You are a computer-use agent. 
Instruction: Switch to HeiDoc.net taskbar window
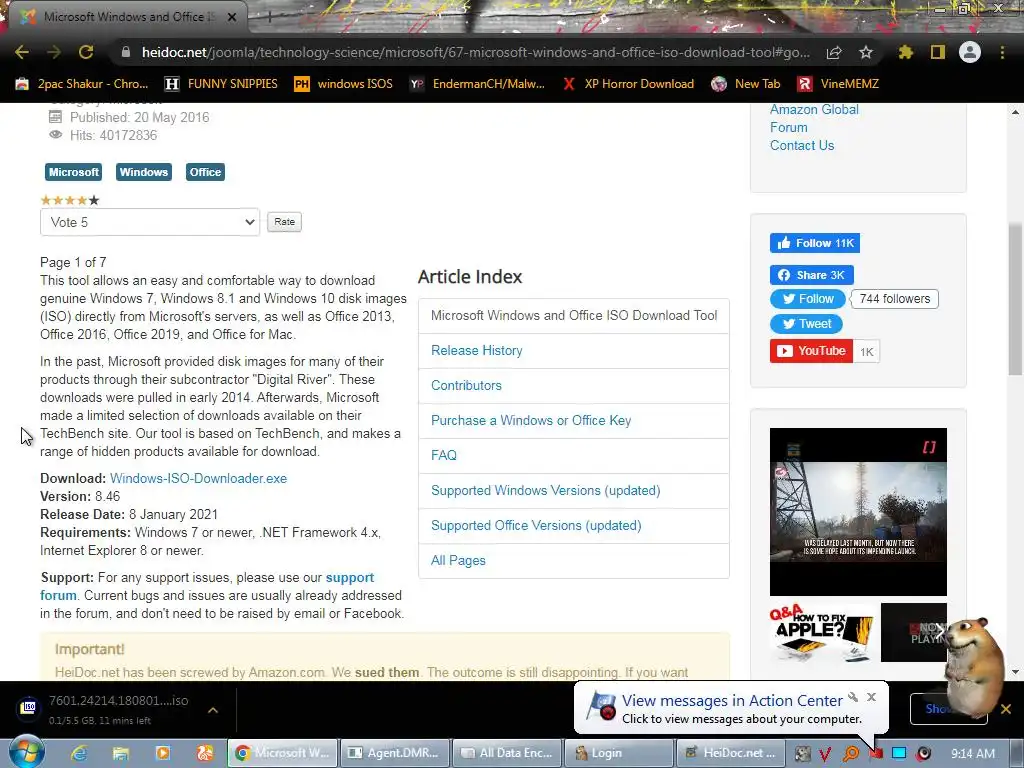click(731, 753)
